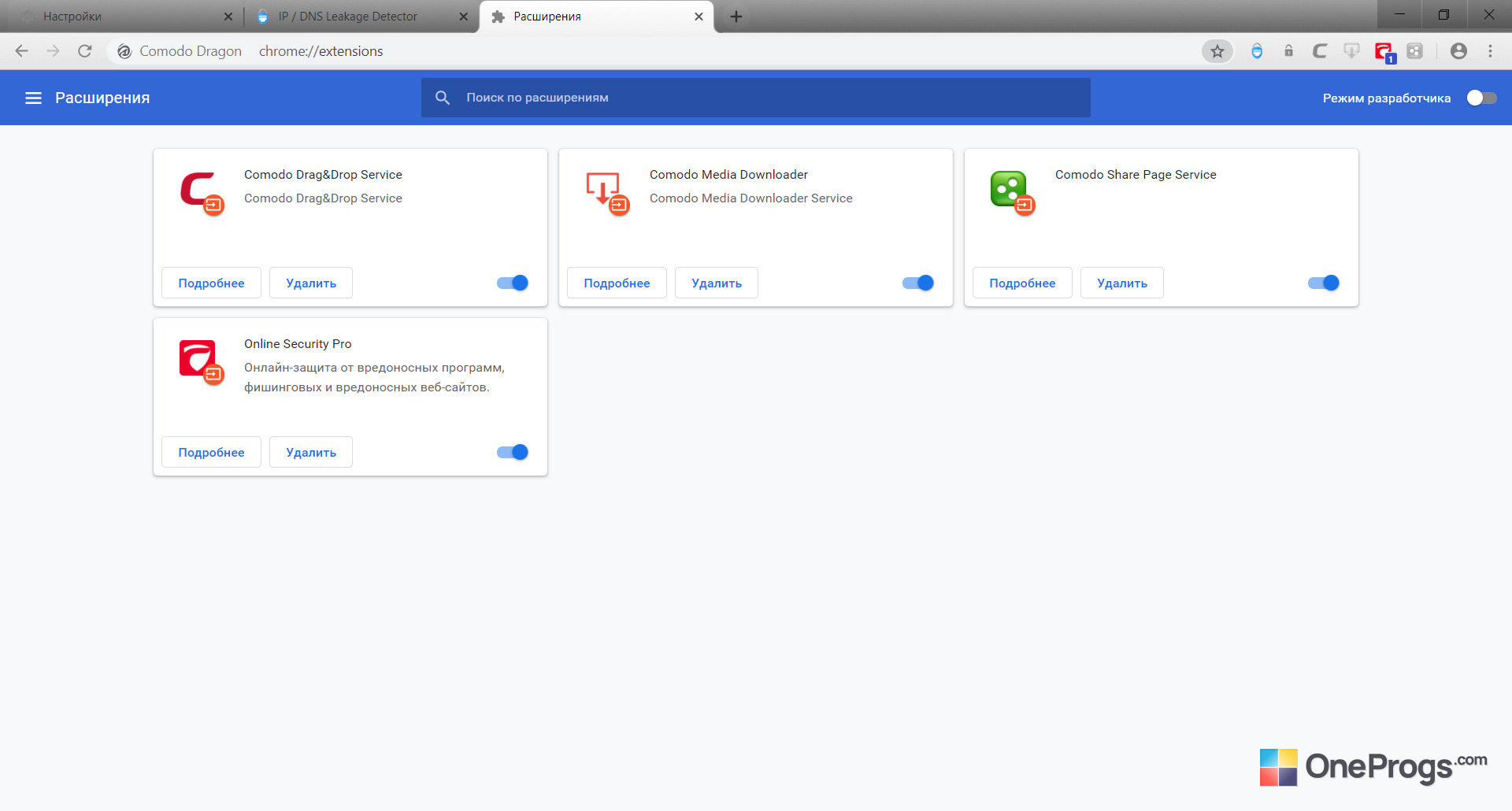Click the Comodo Media Downloader icon

(607, 193)
